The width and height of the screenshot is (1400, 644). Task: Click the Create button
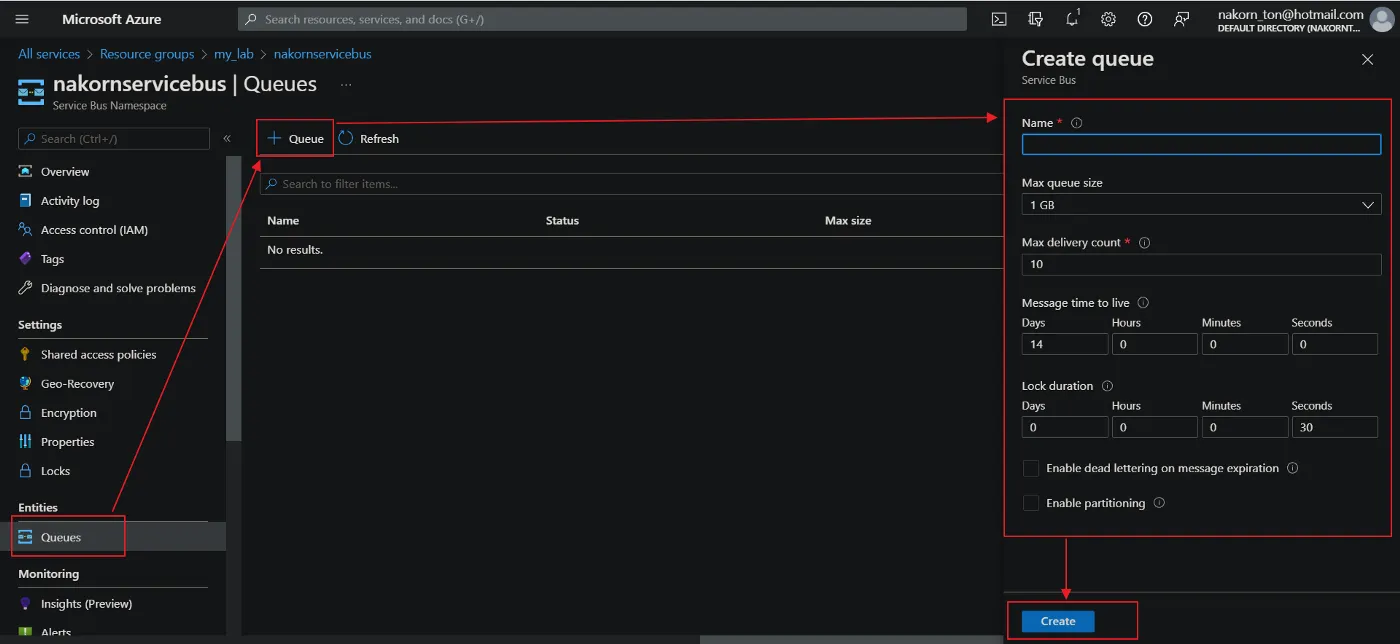pos(1058,621)
